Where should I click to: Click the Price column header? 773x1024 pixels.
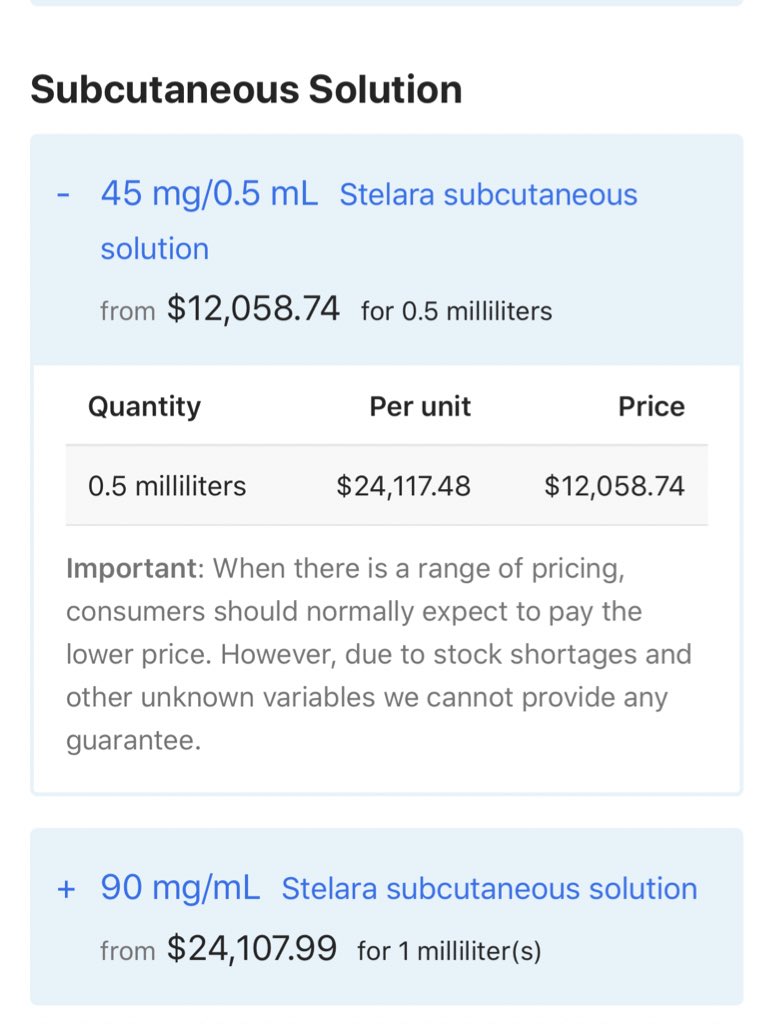tap(651, 407)
